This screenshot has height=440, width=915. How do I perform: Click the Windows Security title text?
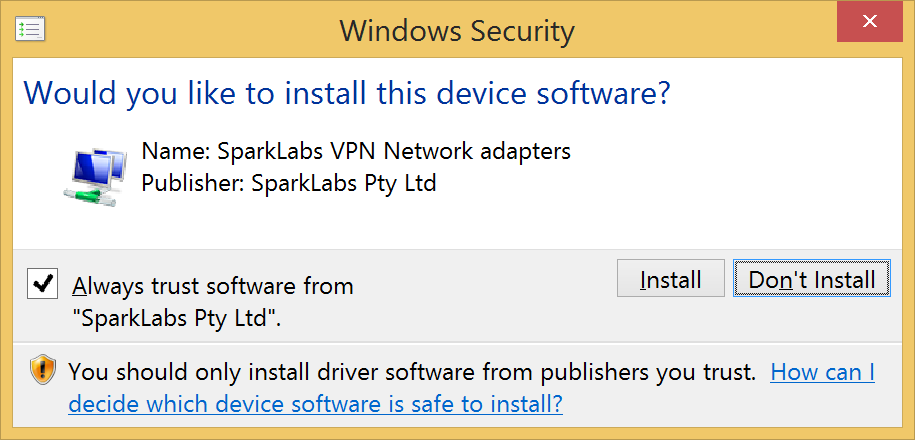click(x=457, y=30)
